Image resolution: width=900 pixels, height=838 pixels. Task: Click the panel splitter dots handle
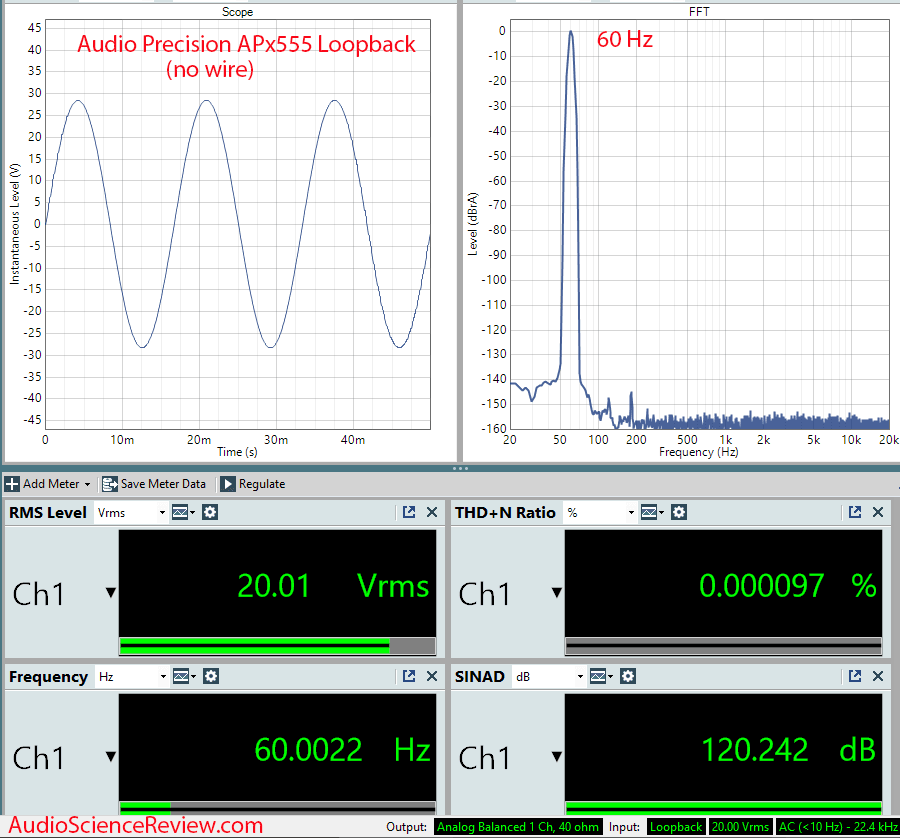click(460, 468)
